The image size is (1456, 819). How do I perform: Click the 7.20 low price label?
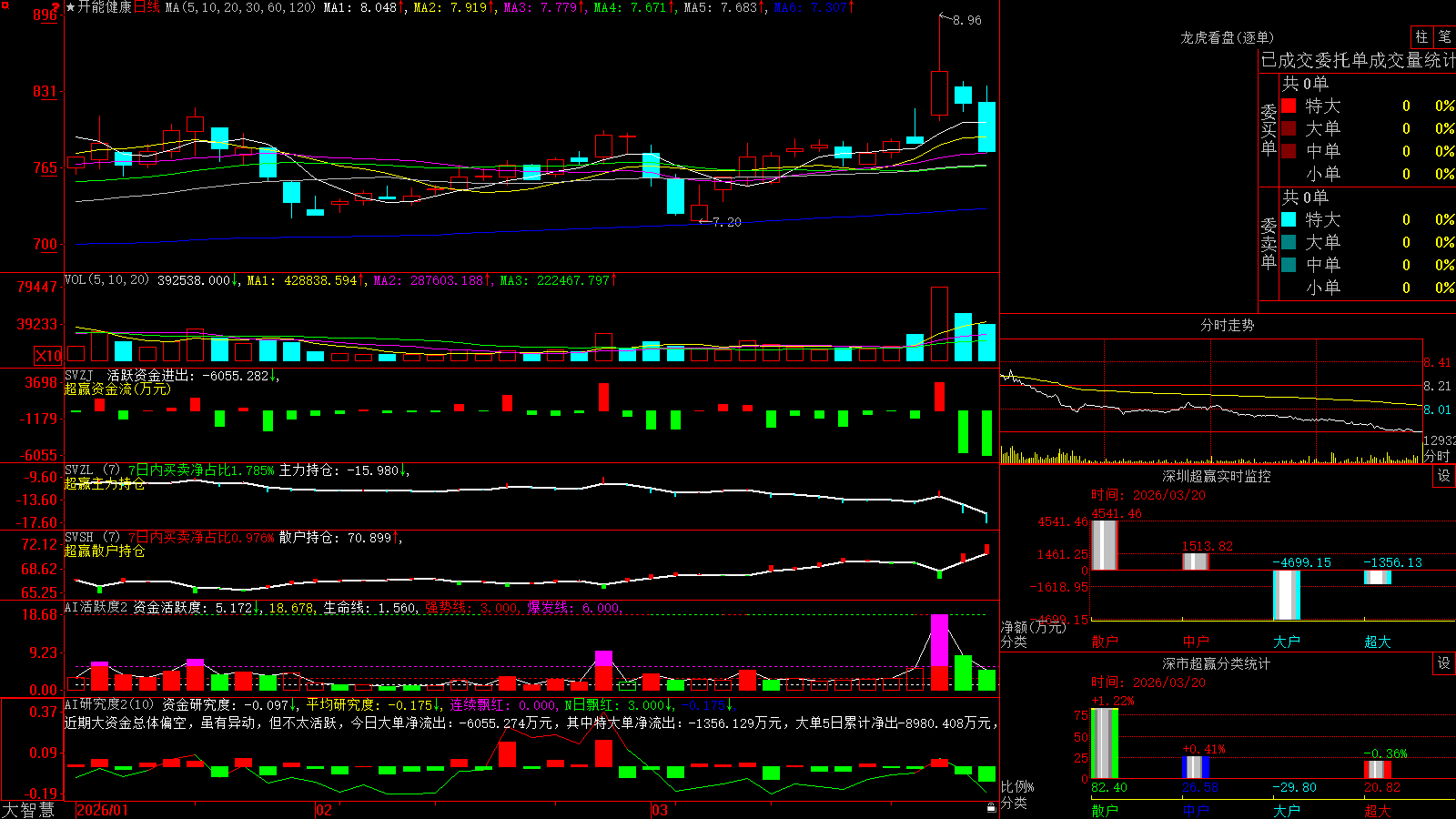727,222
